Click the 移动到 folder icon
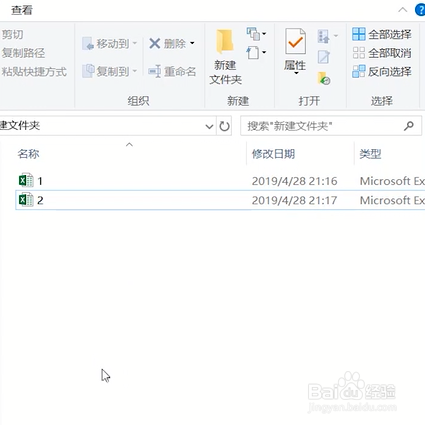The image size is (425, 425). (88, 44)
